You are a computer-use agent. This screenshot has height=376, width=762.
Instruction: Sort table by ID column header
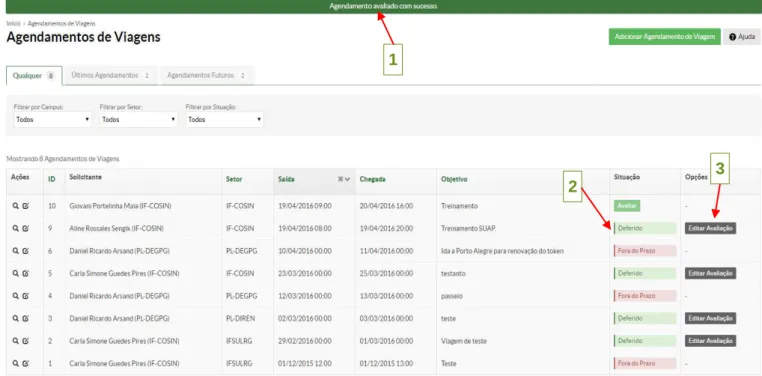52,179
